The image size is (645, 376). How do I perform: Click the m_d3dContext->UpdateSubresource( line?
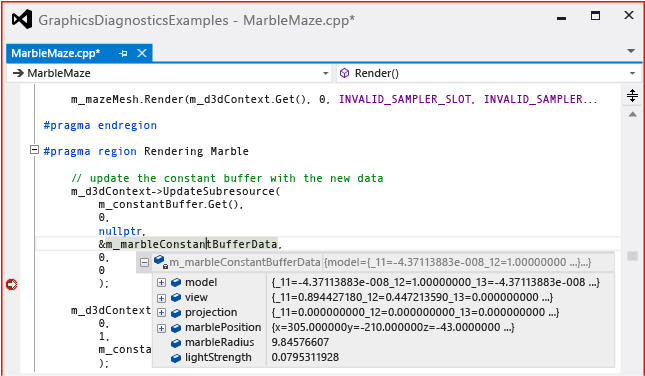pyautogui.click(x=176, y=191)
